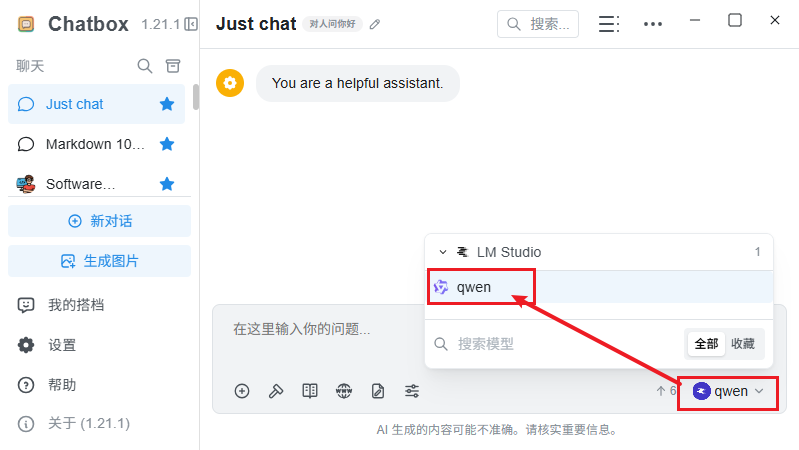The image size is (799, 450).
Task: Click the 生成图片 image generation button
Action: pyautogui.click(x=99, y=261)
